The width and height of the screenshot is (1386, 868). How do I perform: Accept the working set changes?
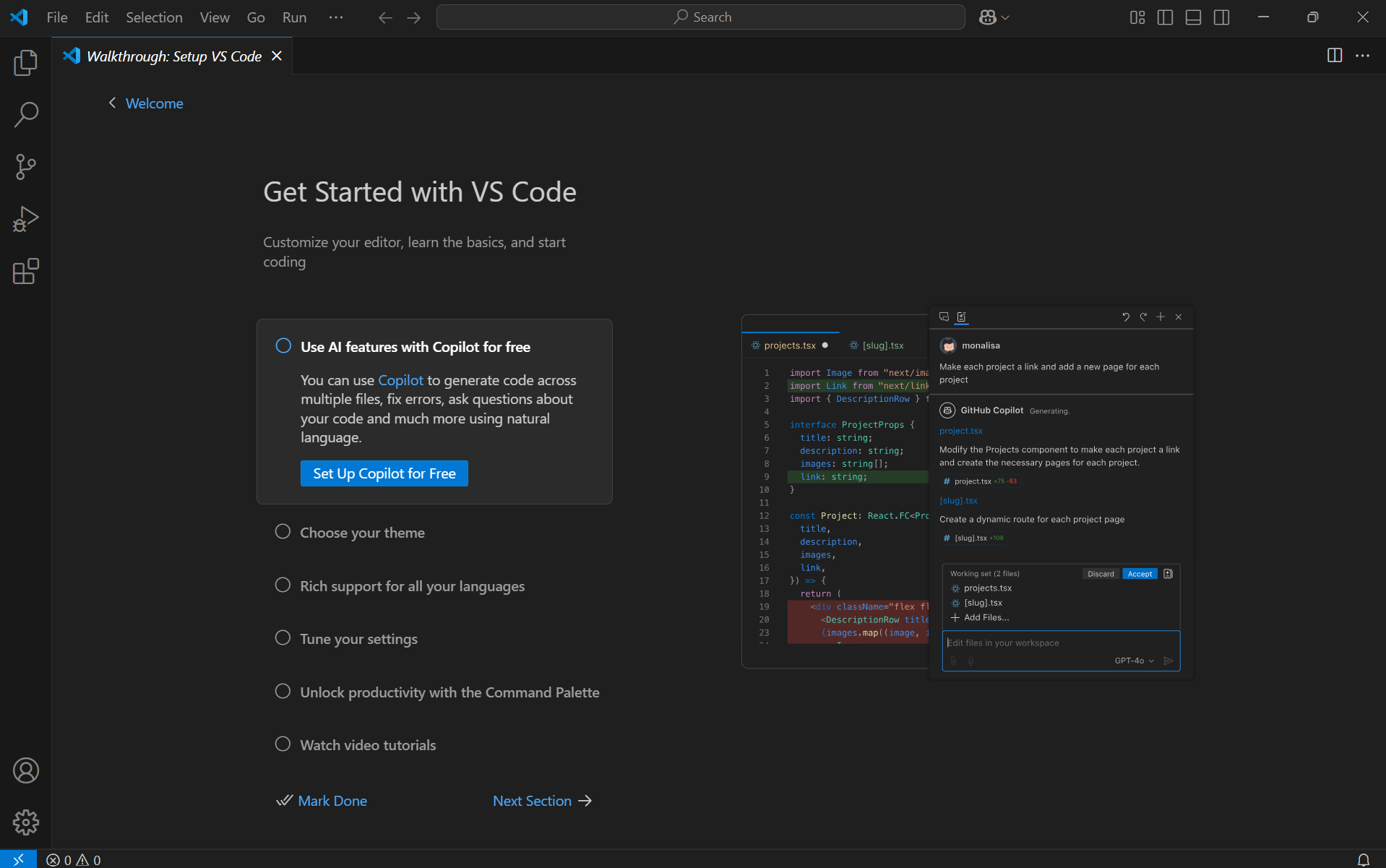(x=1140, y=573)
